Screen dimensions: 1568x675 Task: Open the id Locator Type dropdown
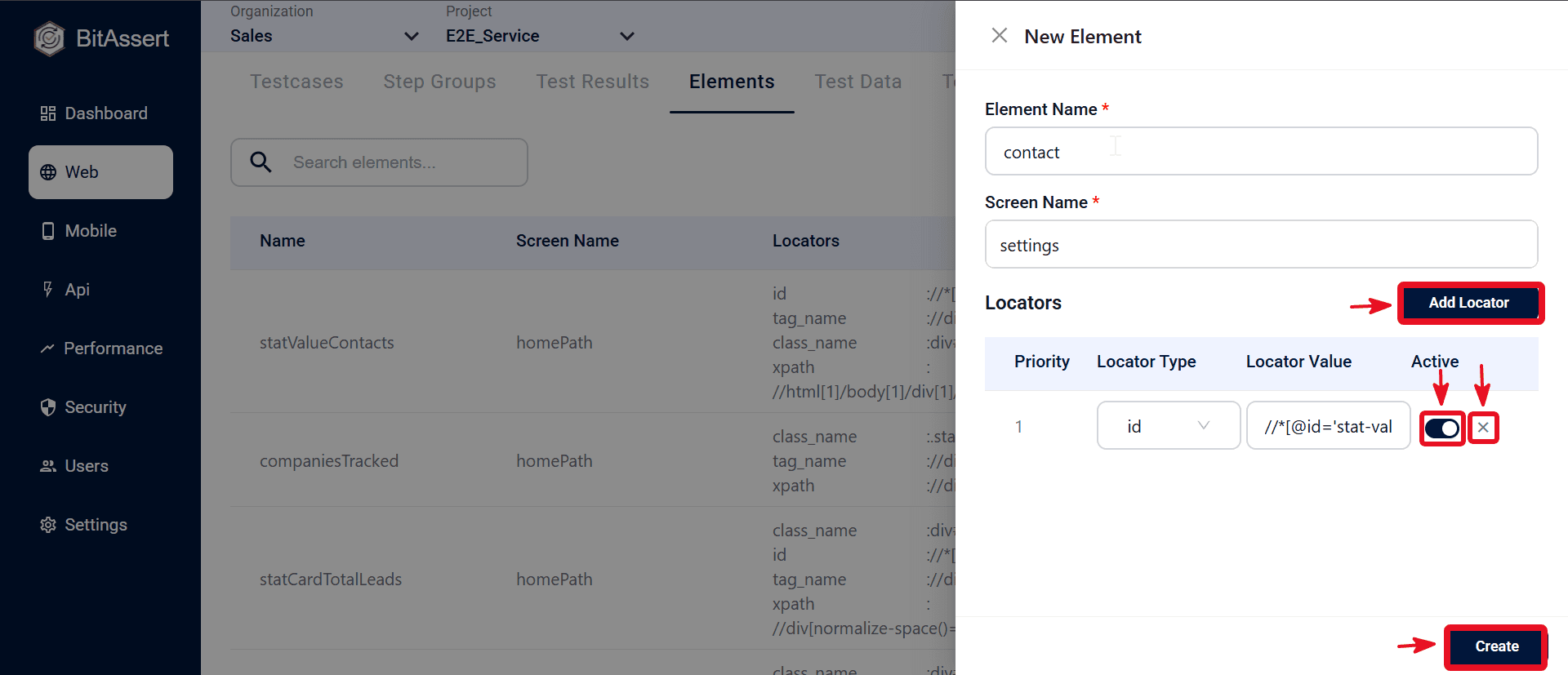tap(1169, 425)
